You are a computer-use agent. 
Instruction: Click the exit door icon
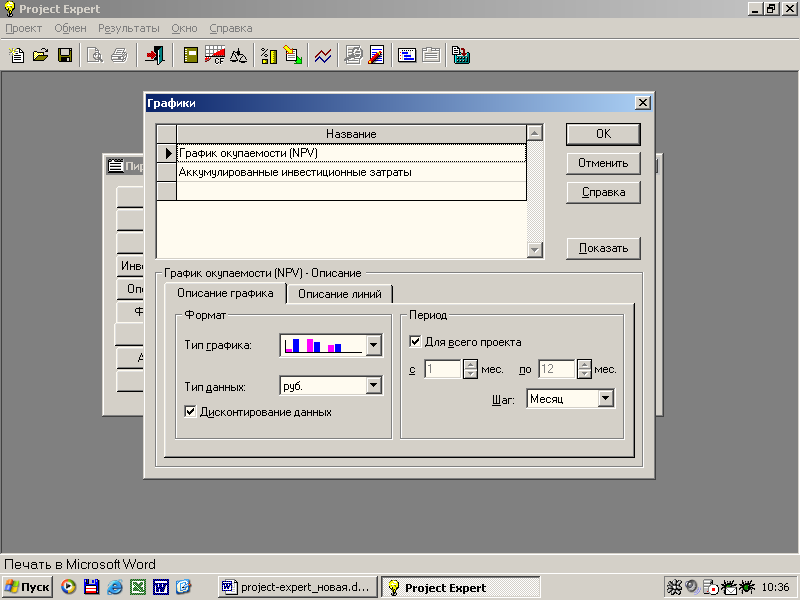coord(155,55)
